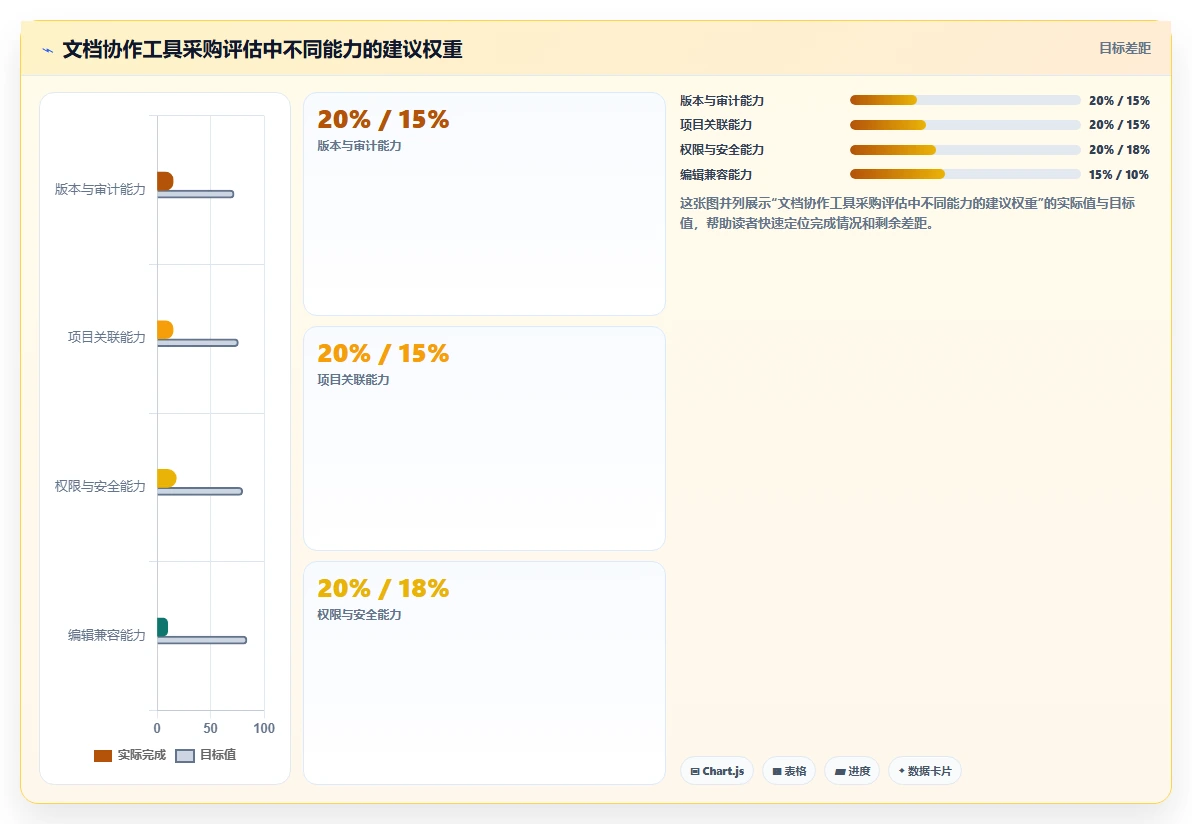This screenshot has height=824, width=1192.
Task: Click the lightning icon beside the title
Action: pos(48,51)
